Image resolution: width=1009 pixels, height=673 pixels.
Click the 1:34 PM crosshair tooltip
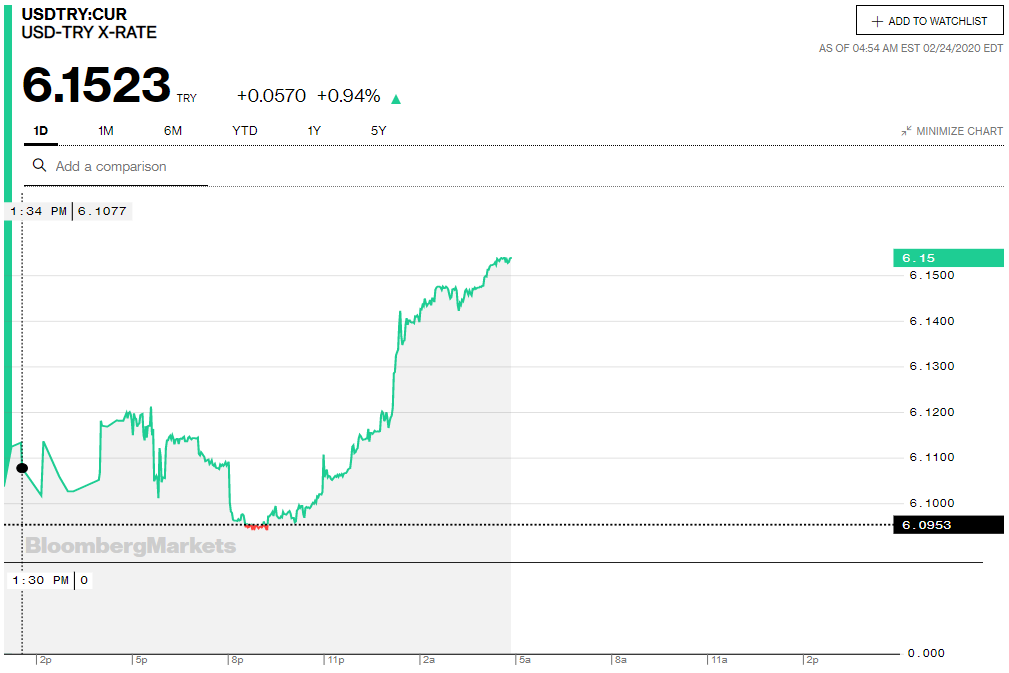[x=68, y=211]
